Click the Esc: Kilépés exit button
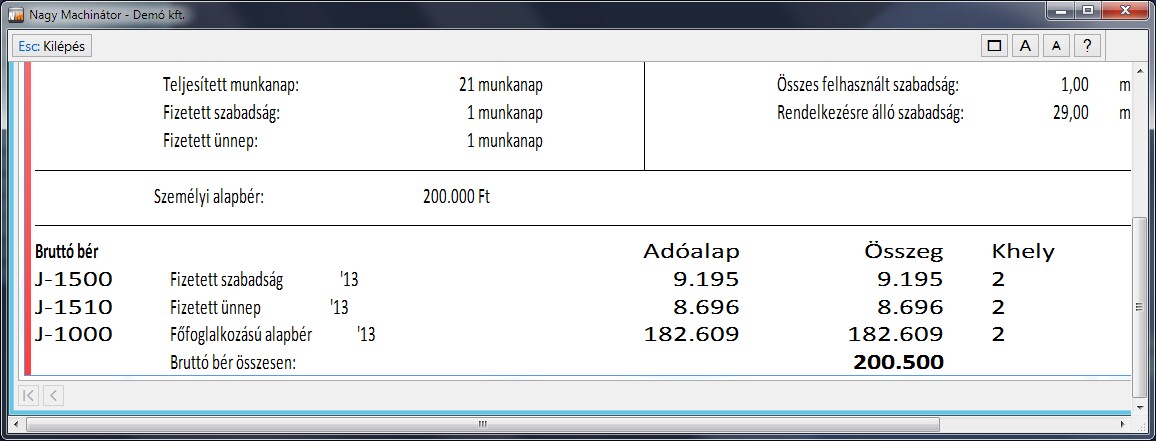This screenshot has height=441, width=1156. point(52,46)
